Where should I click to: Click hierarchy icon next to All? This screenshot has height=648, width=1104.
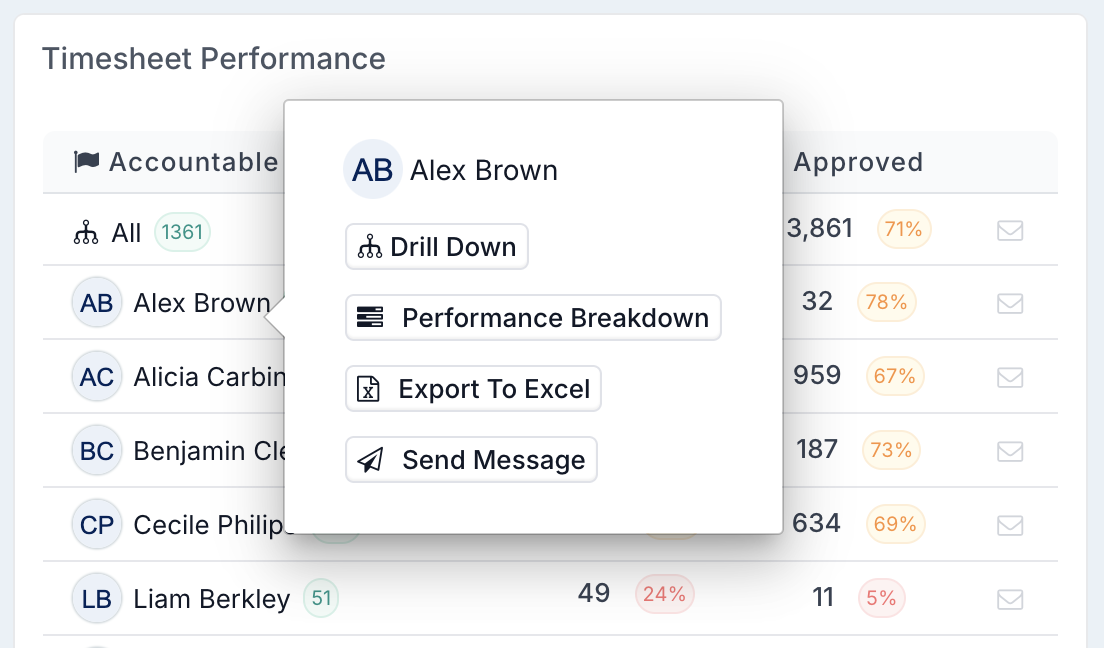(86, 232)
